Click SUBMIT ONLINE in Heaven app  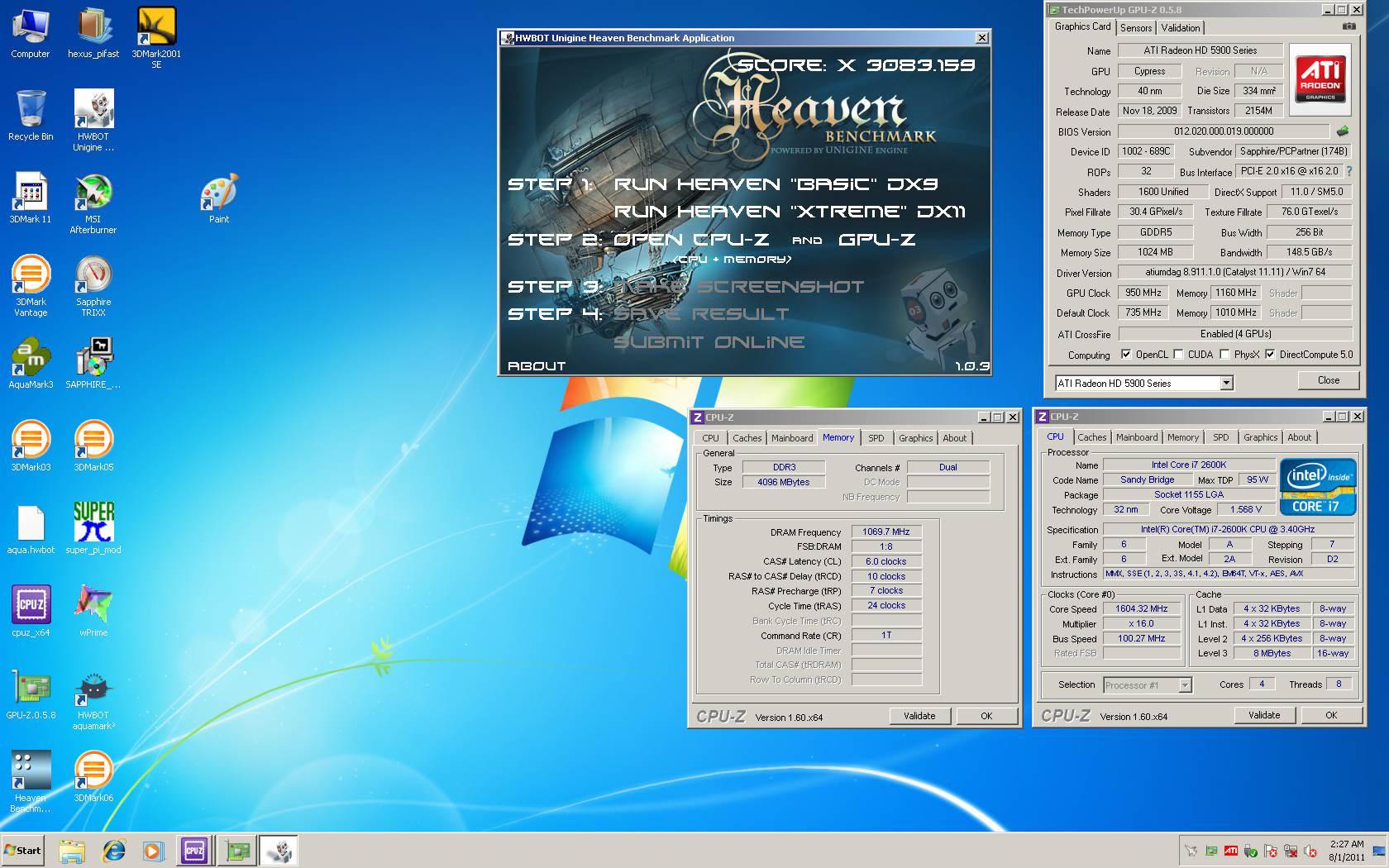(x=709, y=342)
